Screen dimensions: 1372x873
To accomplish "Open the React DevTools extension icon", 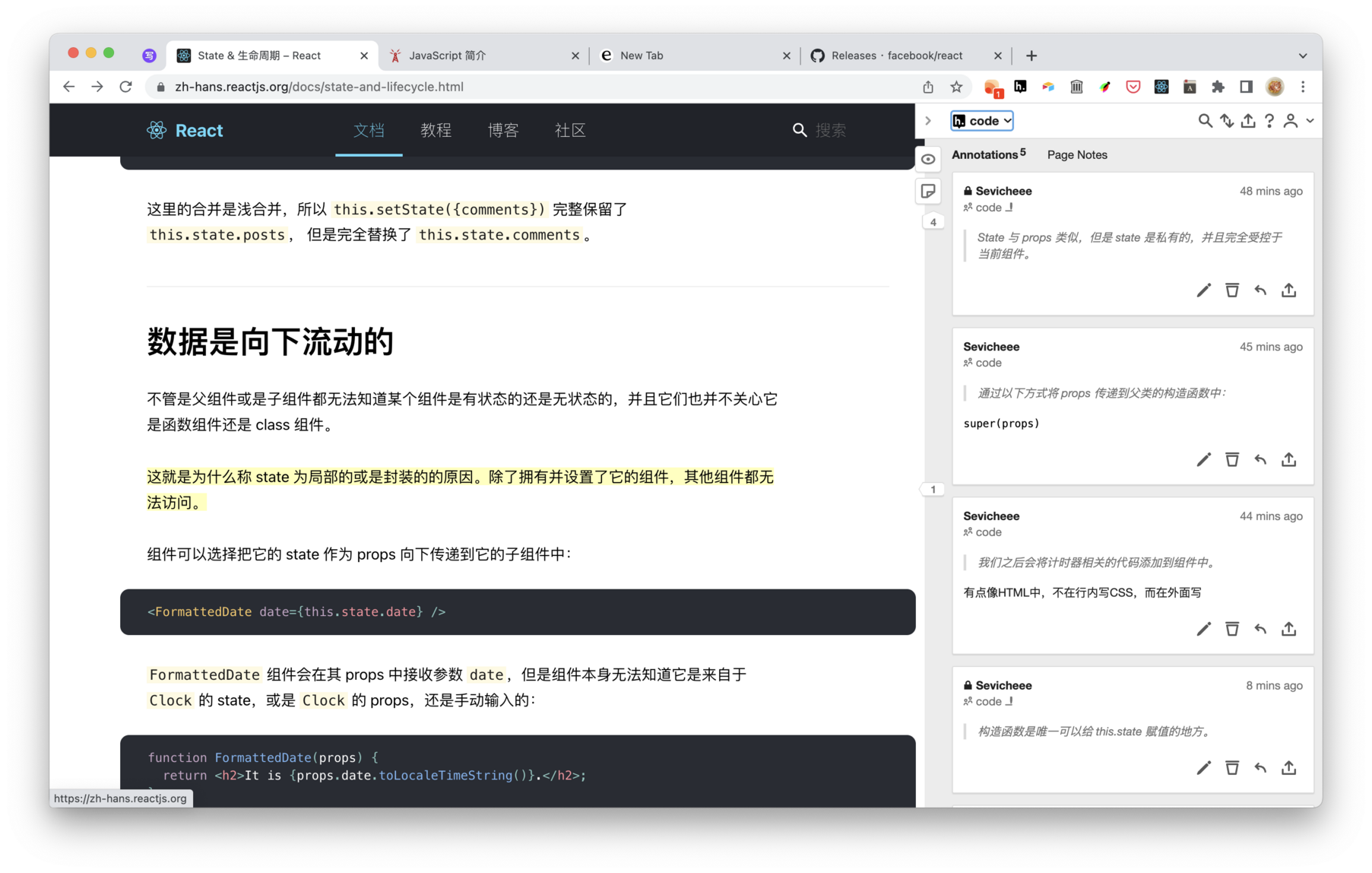I will [1161, 87].
